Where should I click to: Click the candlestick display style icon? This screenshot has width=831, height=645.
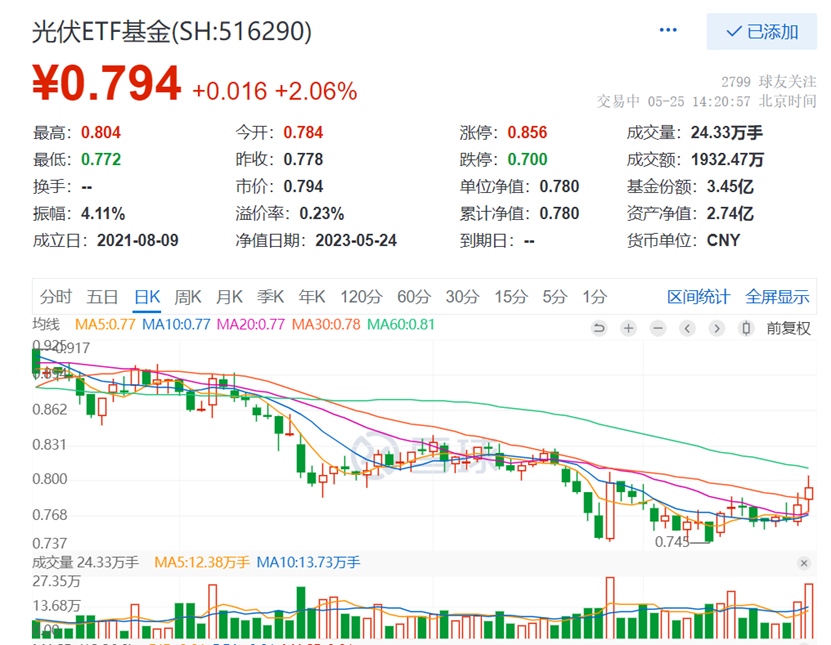[x=746, y=329]
